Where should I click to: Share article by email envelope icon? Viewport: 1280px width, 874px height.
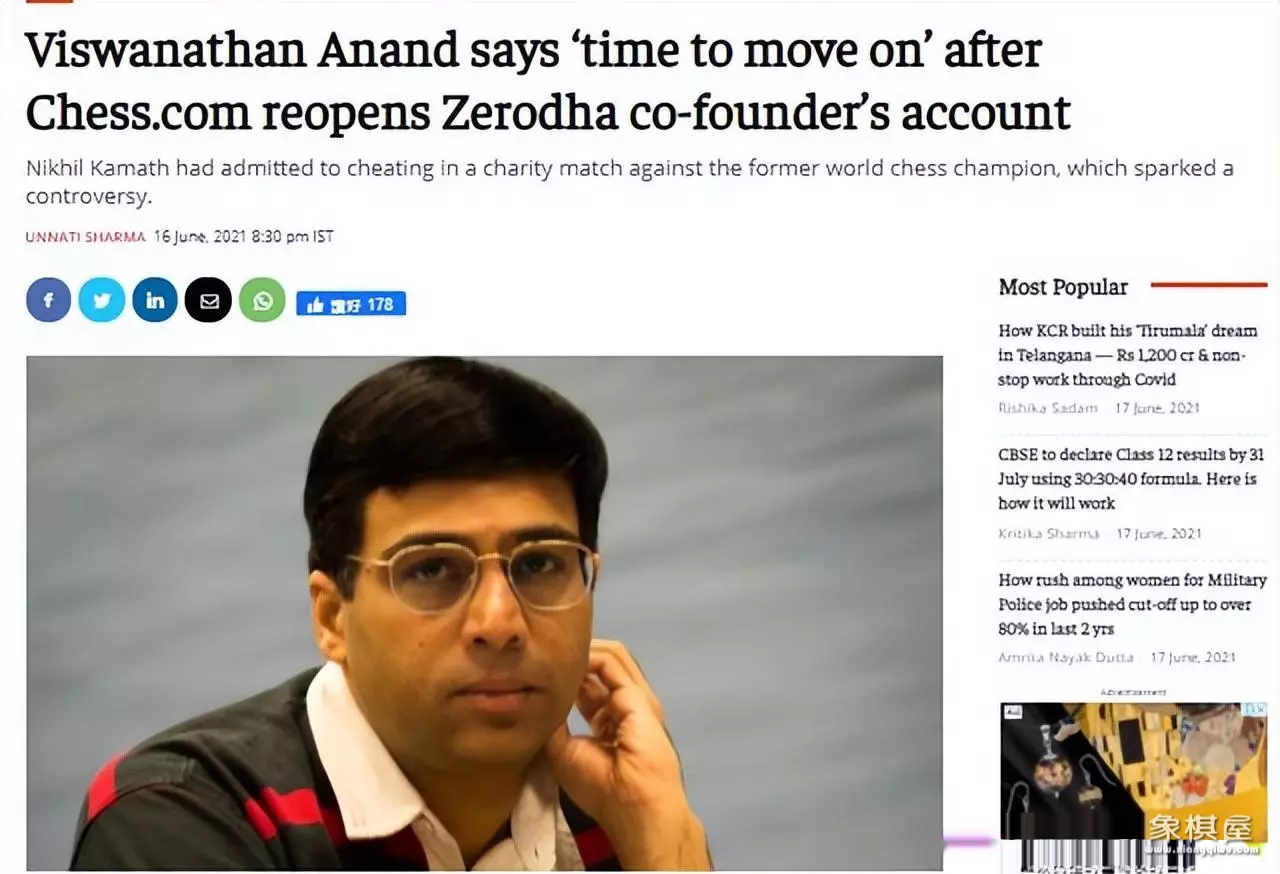click(x=208, y=300)
